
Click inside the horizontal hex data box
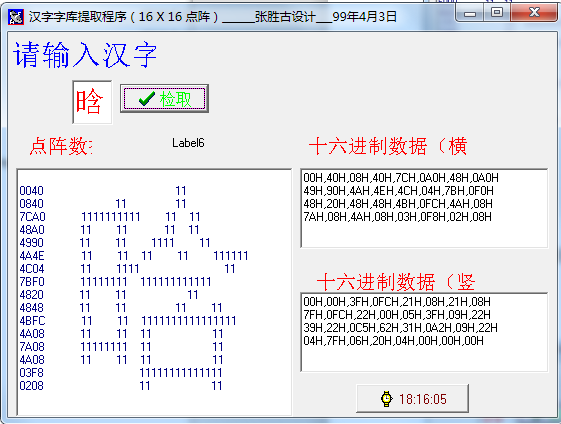424,208
